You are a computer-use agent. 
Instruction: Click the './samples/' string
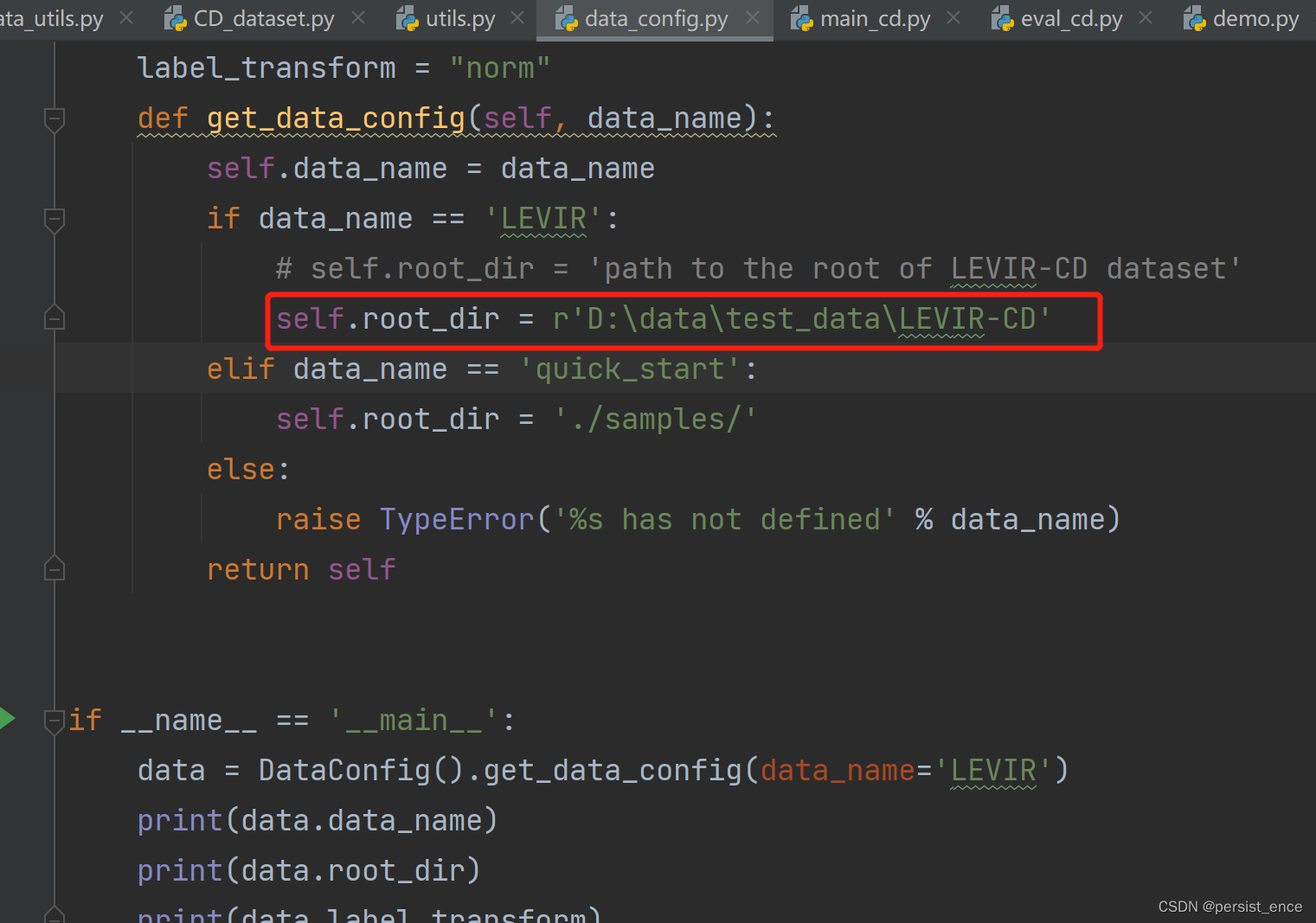pyautogui.click(x=655, y=420)
